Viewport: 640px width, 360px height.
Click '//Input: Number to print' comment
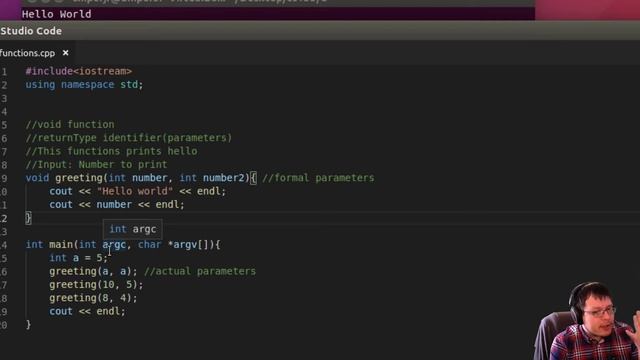click(x=96, y=164)
